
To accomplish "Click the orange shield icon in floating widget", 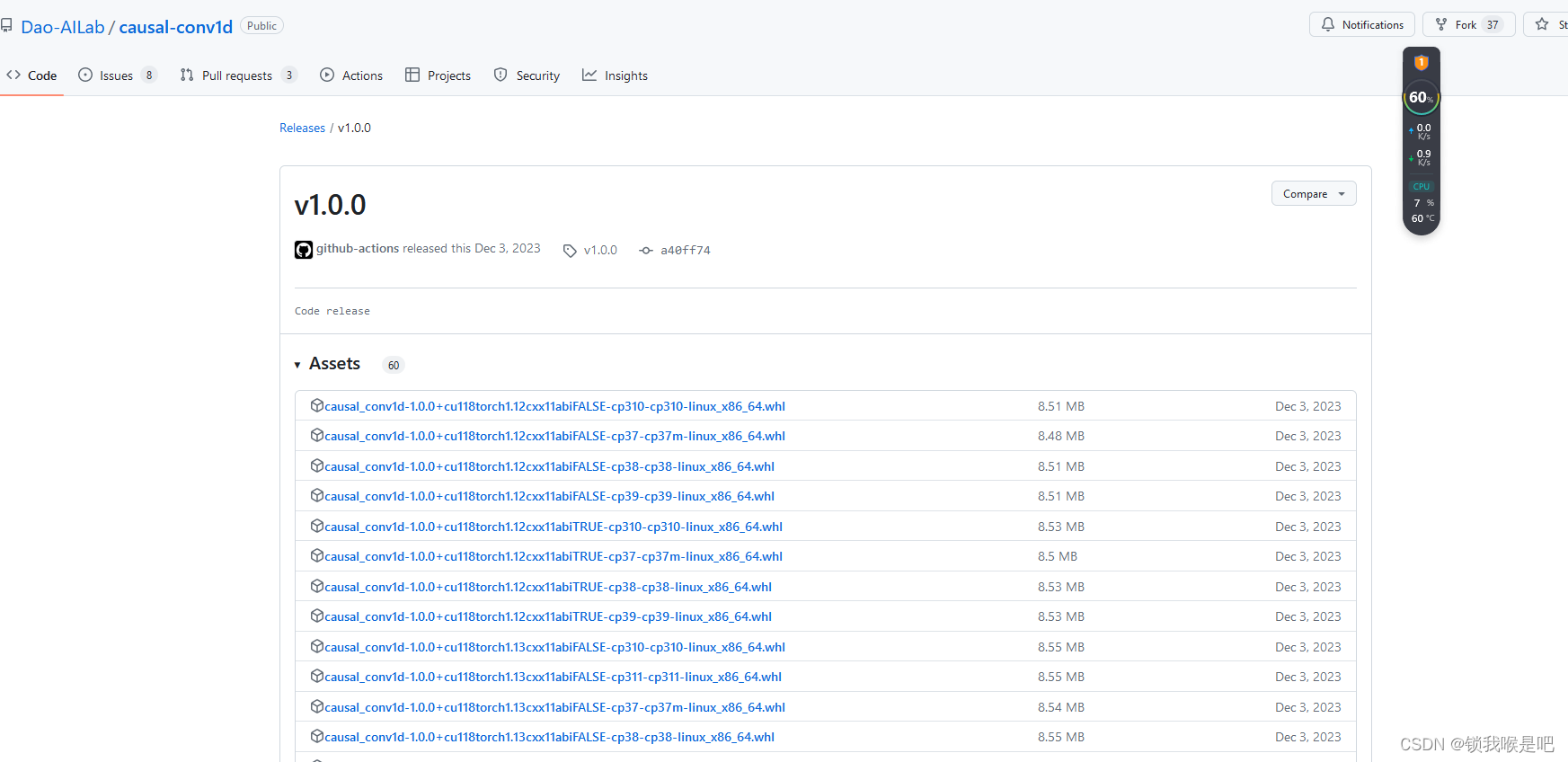I will pos(1422,62).
